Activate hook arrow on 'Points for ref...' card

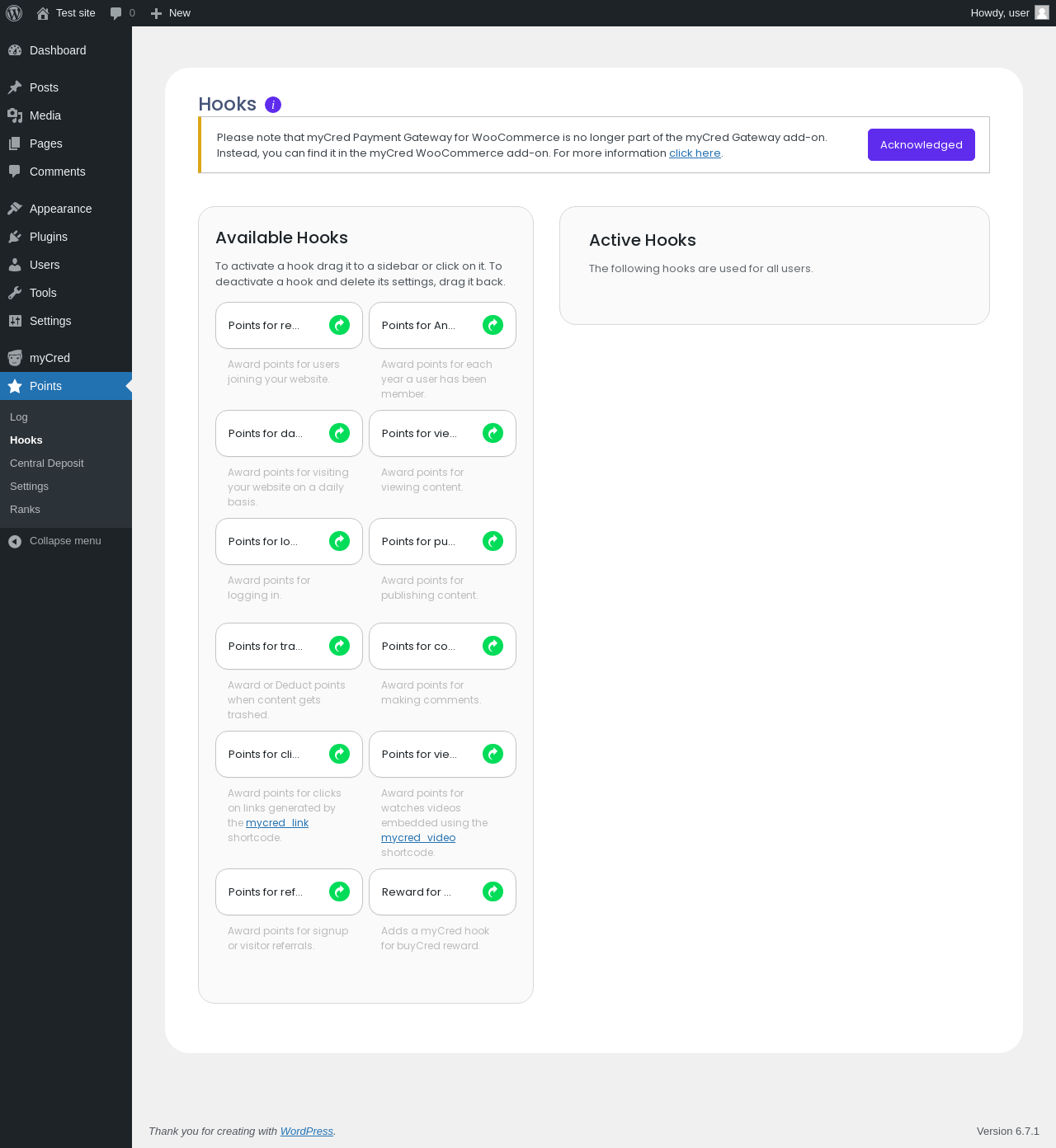(339, 892)
